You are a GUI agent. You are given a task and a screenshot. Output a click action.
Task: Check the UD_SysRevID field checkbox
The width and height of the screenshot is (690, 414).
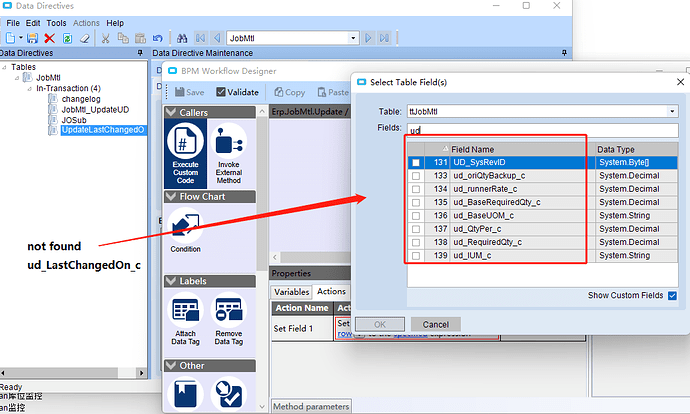coord(416,163)
